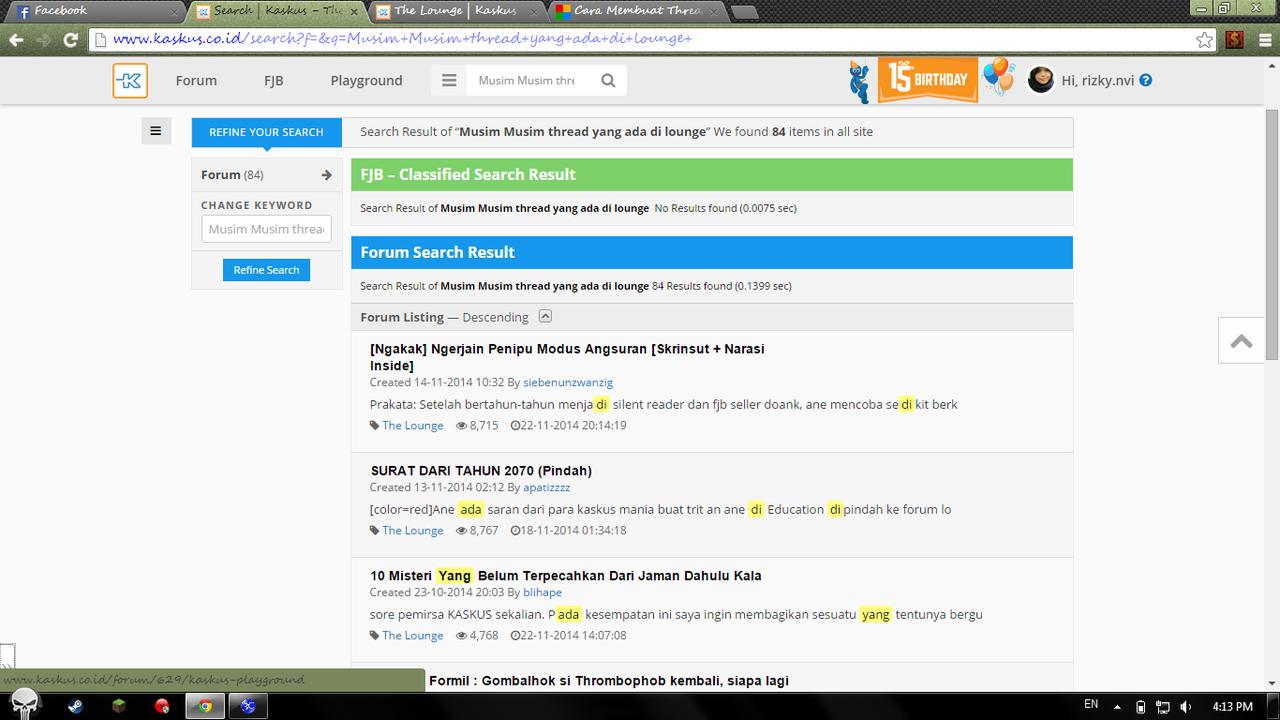The image size is (1280, 720).
Task: Open the Playground menu item
Action: [366, 81]
